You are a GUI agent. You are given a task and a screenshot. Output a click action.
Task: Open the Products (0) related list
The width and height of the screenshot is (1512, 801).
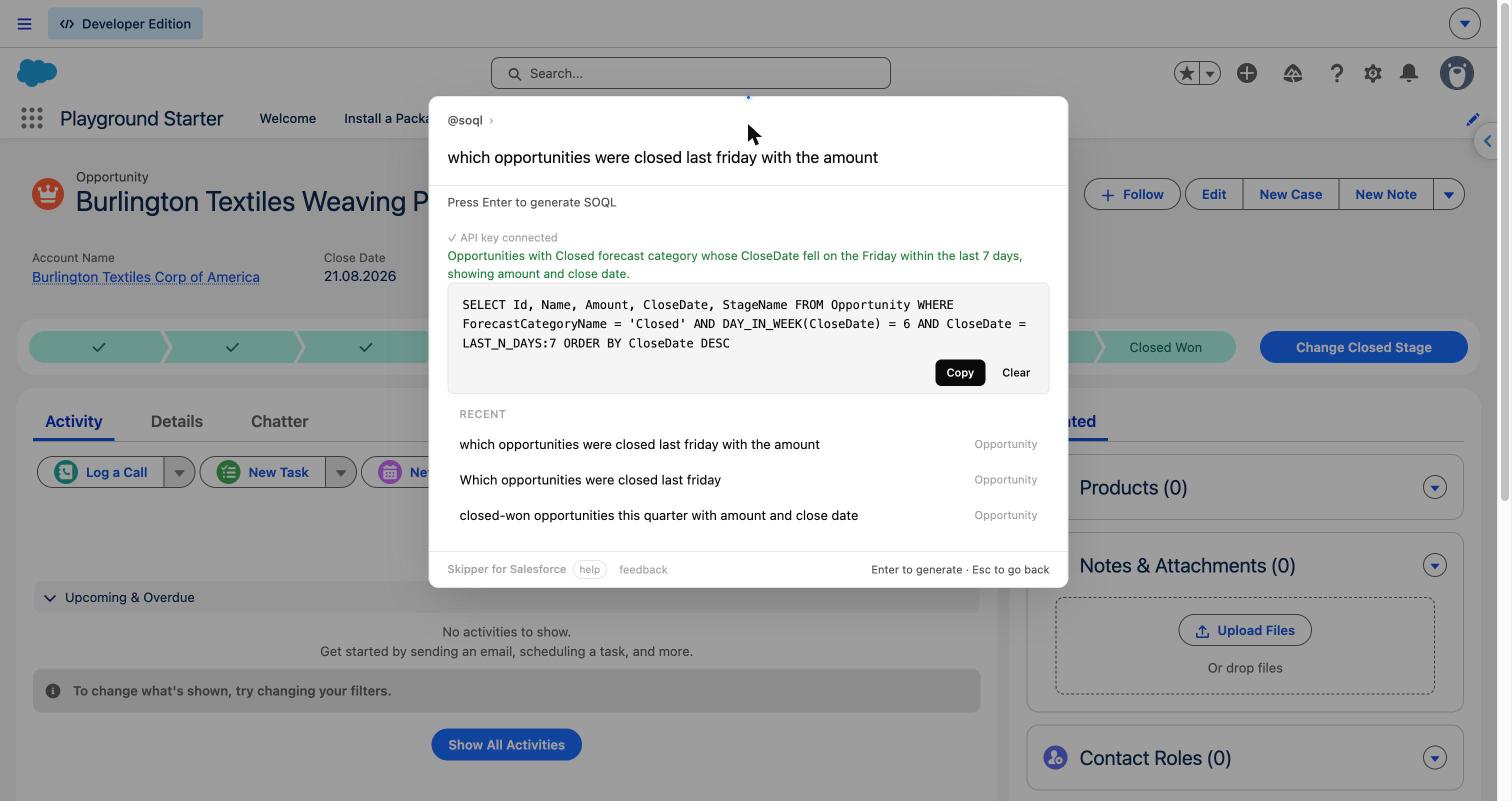[1134, 488]
